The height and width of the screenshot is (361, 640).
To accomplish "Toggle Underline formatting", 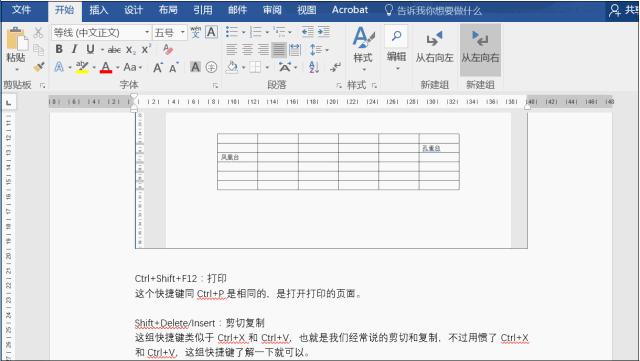I will (x=90, y=49).
